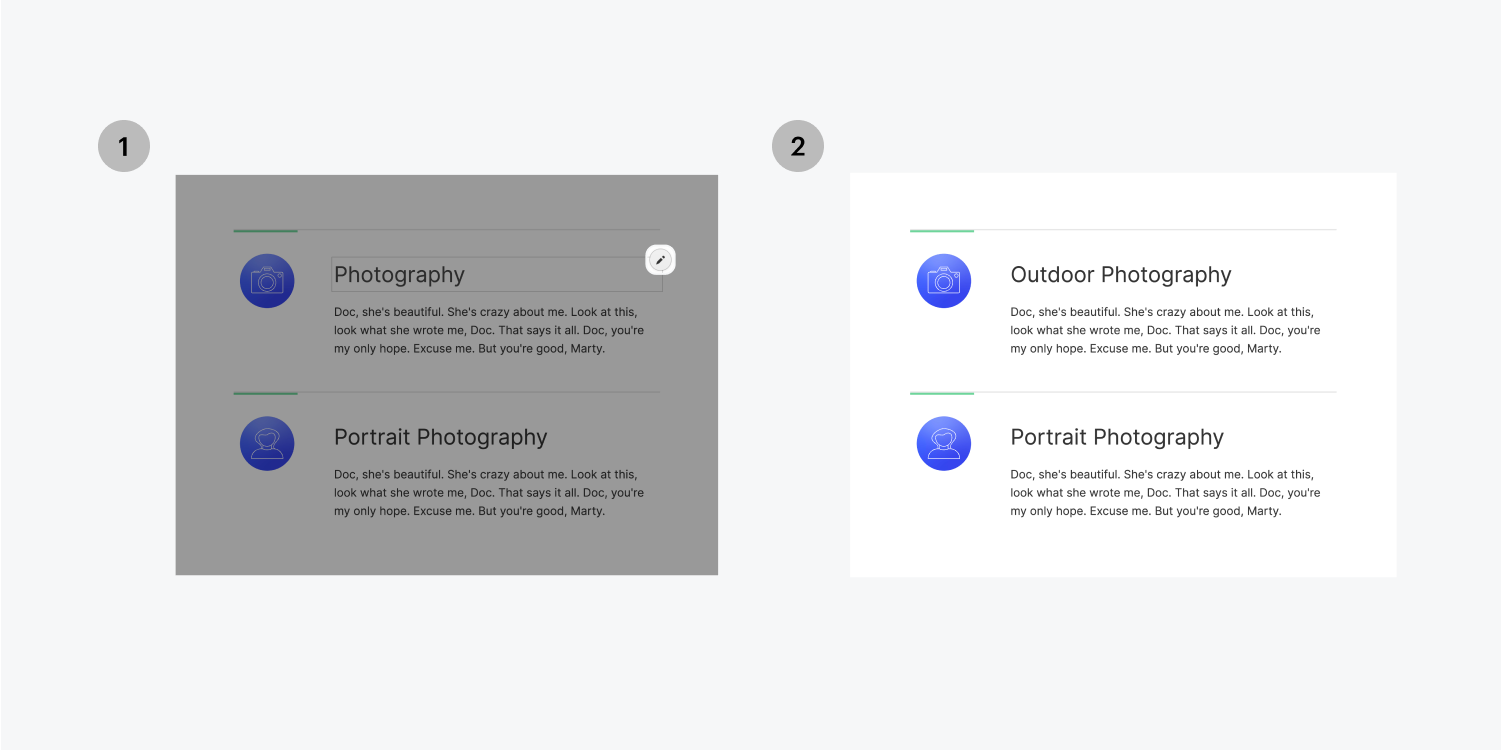The image size is (1501, 751).
Task: Click the description paragraph under Portrait Photography in panel 1
Action: point(489,492)
